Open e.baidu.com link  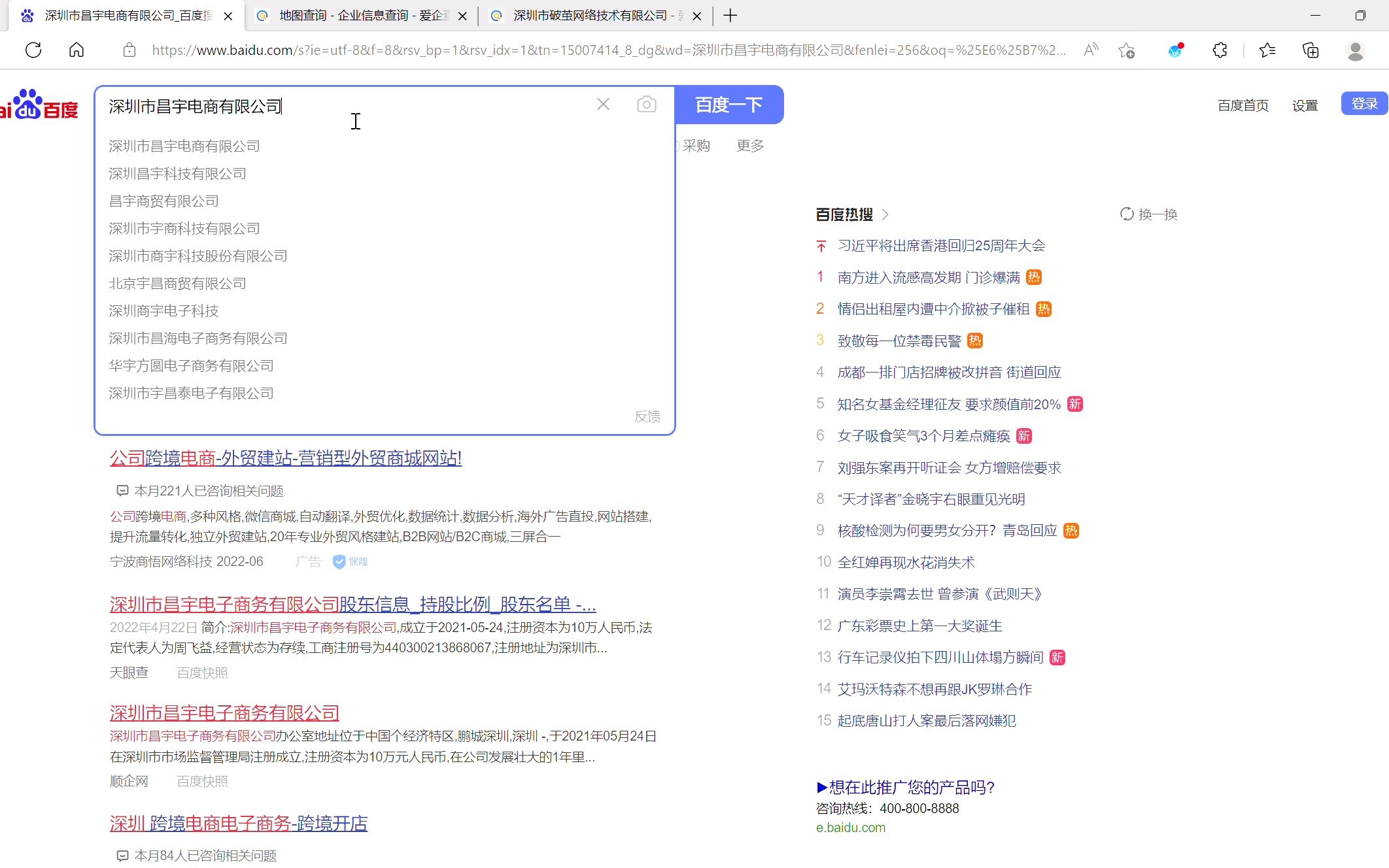(851, 827)
